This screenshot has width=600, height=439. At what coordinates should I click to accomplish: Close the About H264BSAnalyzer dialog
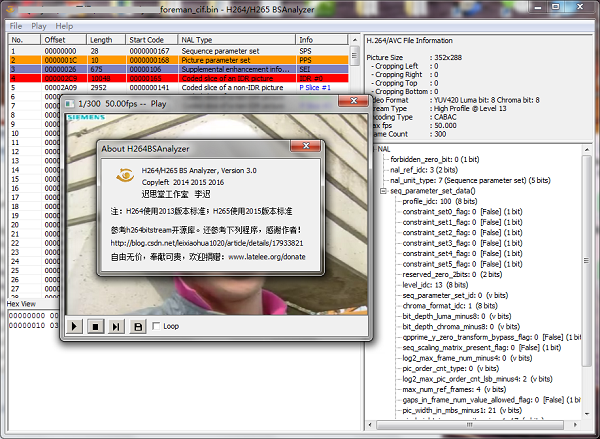pos(306,145)
